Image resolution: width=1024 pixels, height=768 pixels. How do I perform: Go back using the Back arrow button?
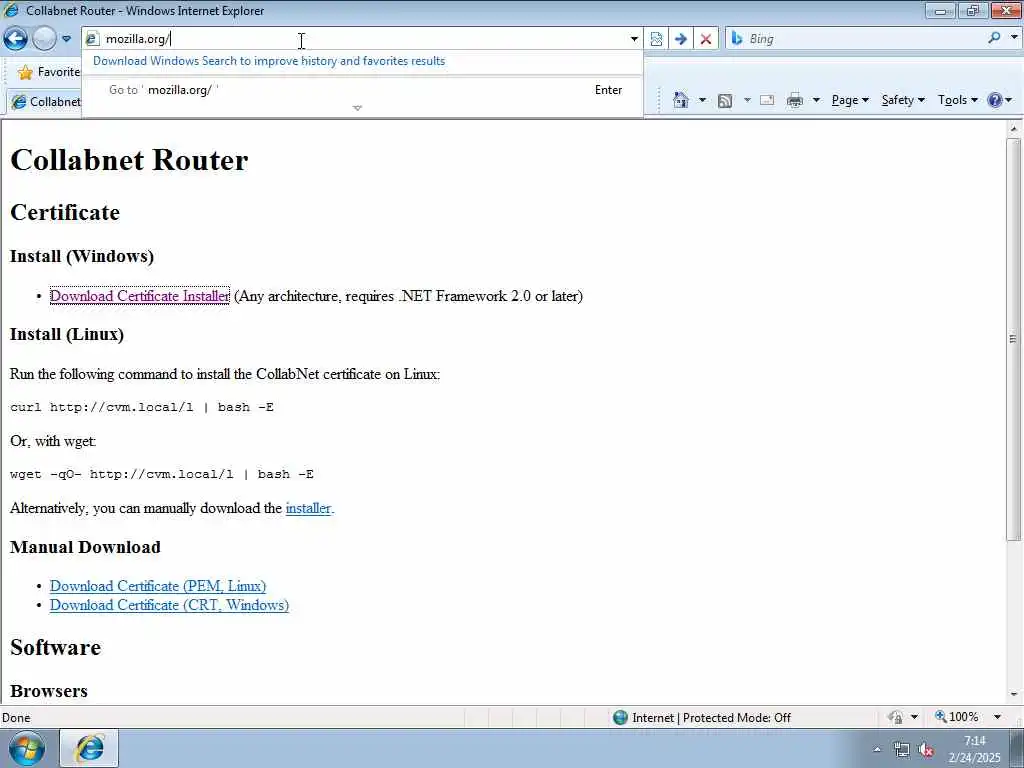coord(16,39)
